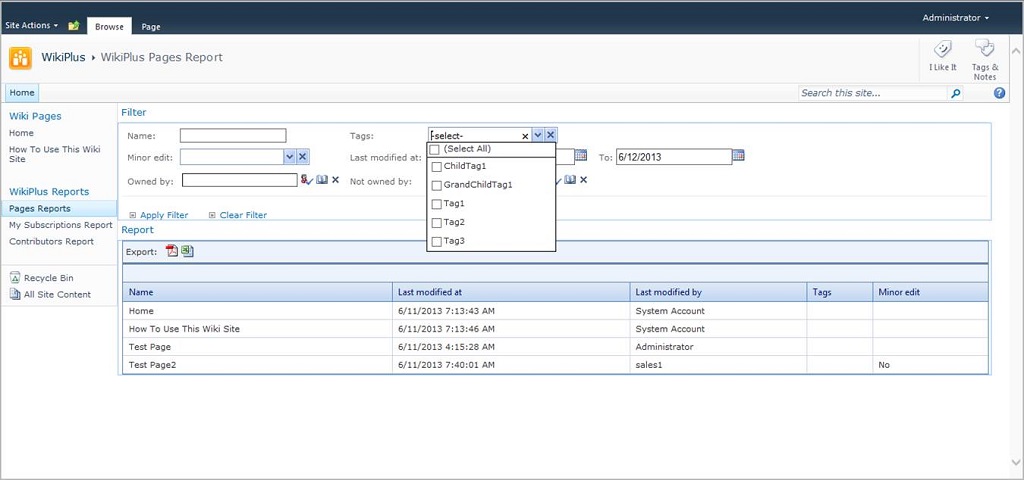1024x480 pixels.
Task: Open calendar picker for the To date
Action: pyautogui.click(x=739, y=156)
